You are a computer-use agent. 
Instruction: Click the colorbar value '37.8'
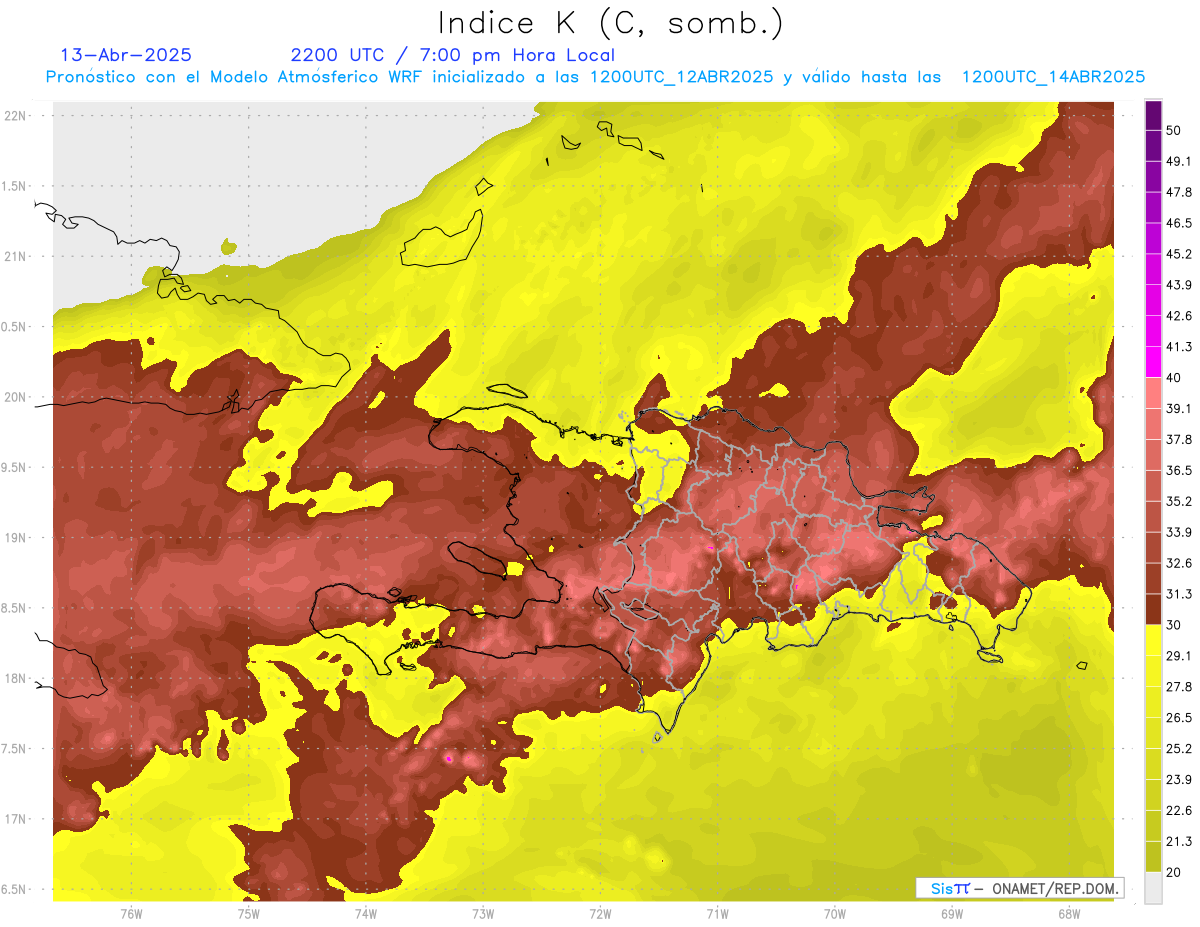[x=1179, y=440]
